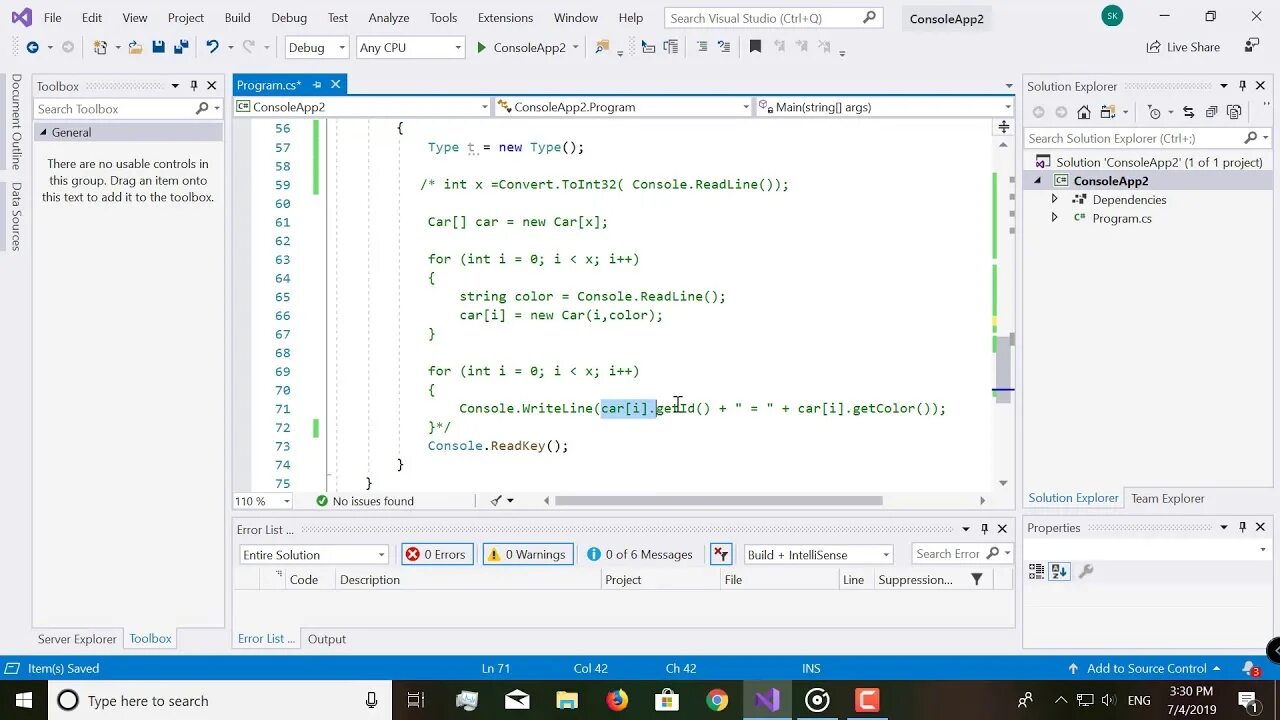Click the Search Visual Studio input field
This screenshot has height=720, width=1280.
(771, 18)
